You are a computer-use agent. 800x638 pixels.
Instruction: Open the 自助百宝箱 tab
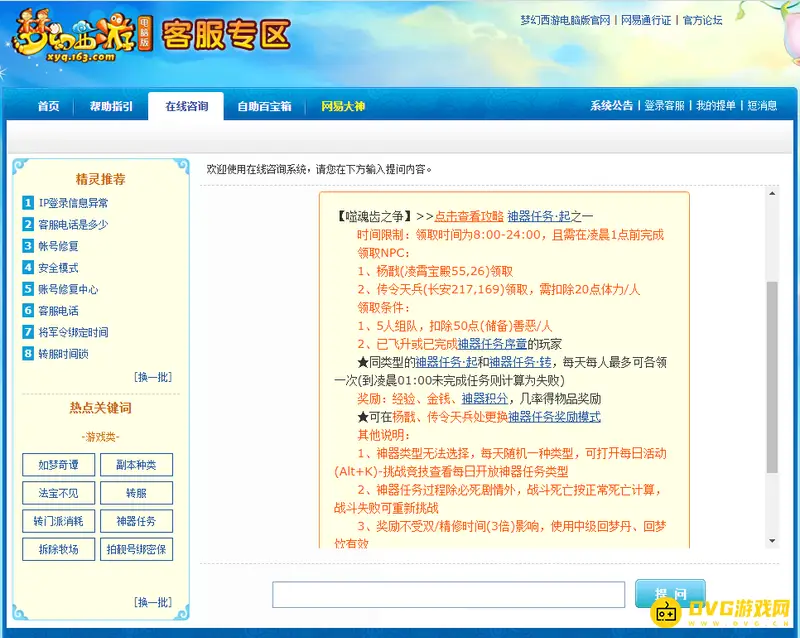(264, 106)
